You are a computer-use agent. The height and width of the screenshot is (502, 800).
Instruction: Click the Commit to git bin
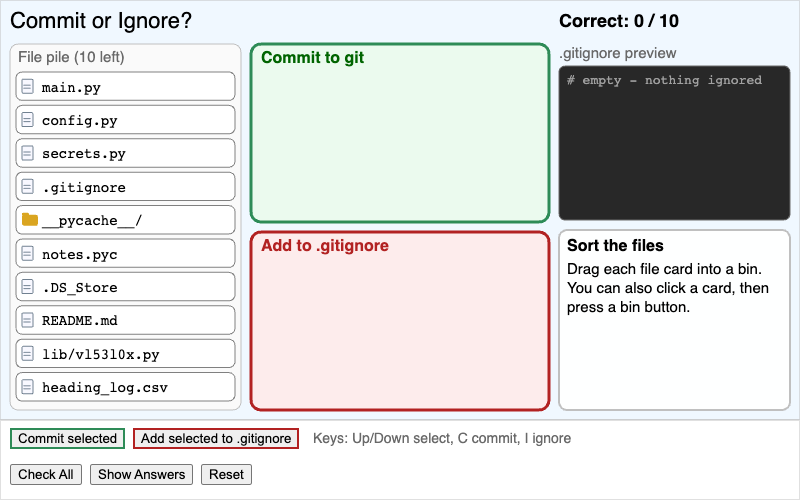[400, 133]
